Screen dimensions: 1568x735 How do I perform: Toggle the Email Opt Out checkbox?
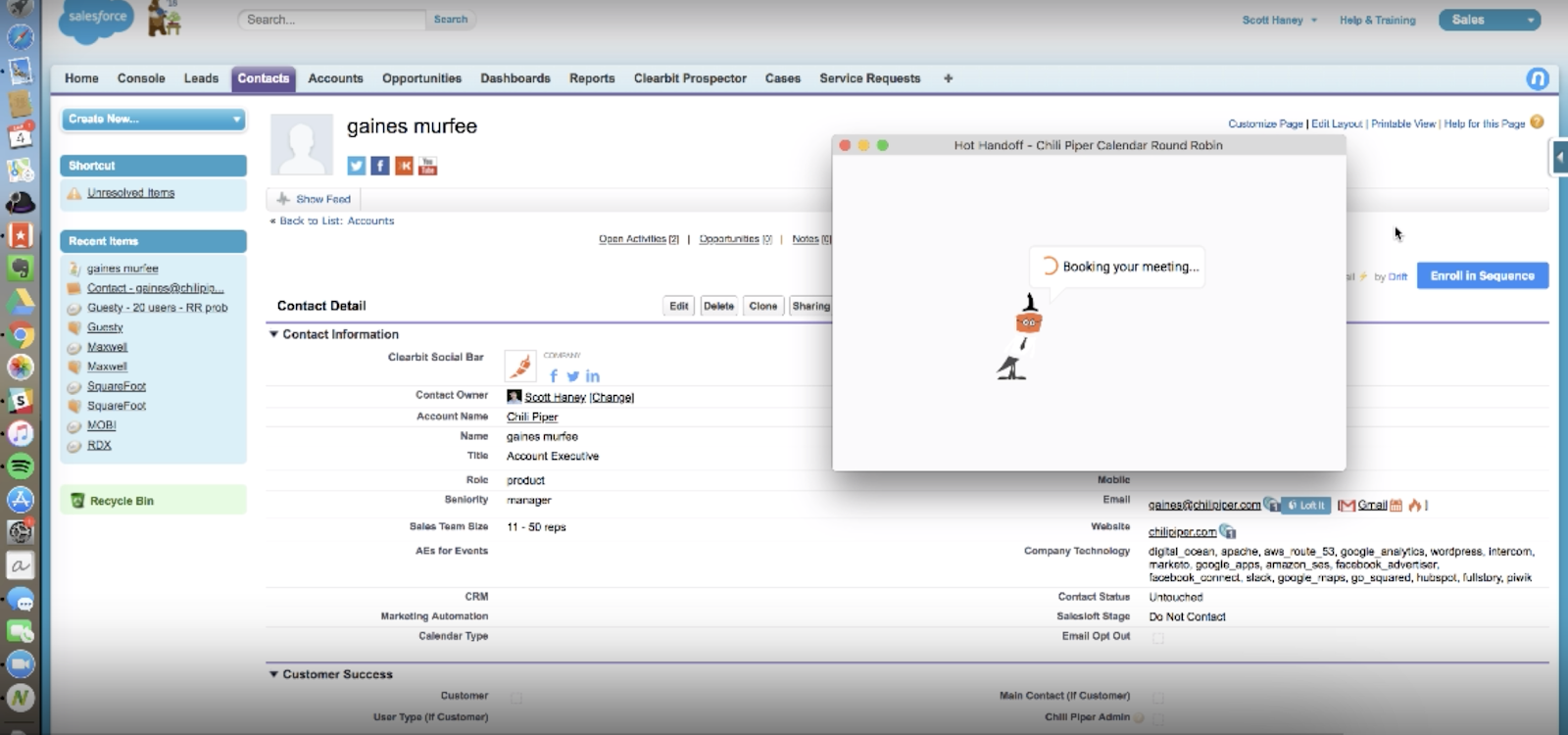pyautogui.click(x=1157, y=638)
